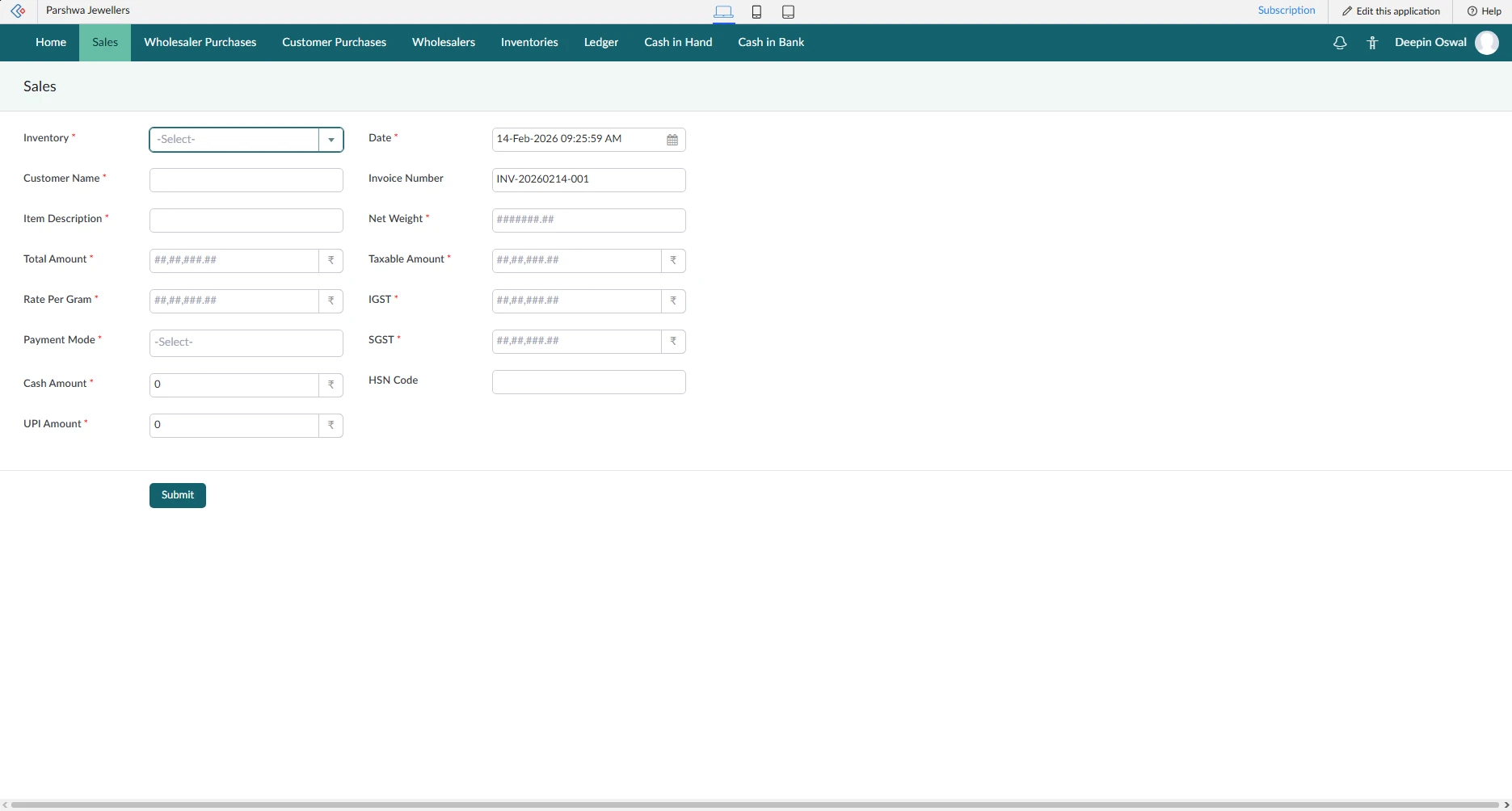Go to Wholesaler Purchases tab
1512x811 pixels.
click(200, 43)
